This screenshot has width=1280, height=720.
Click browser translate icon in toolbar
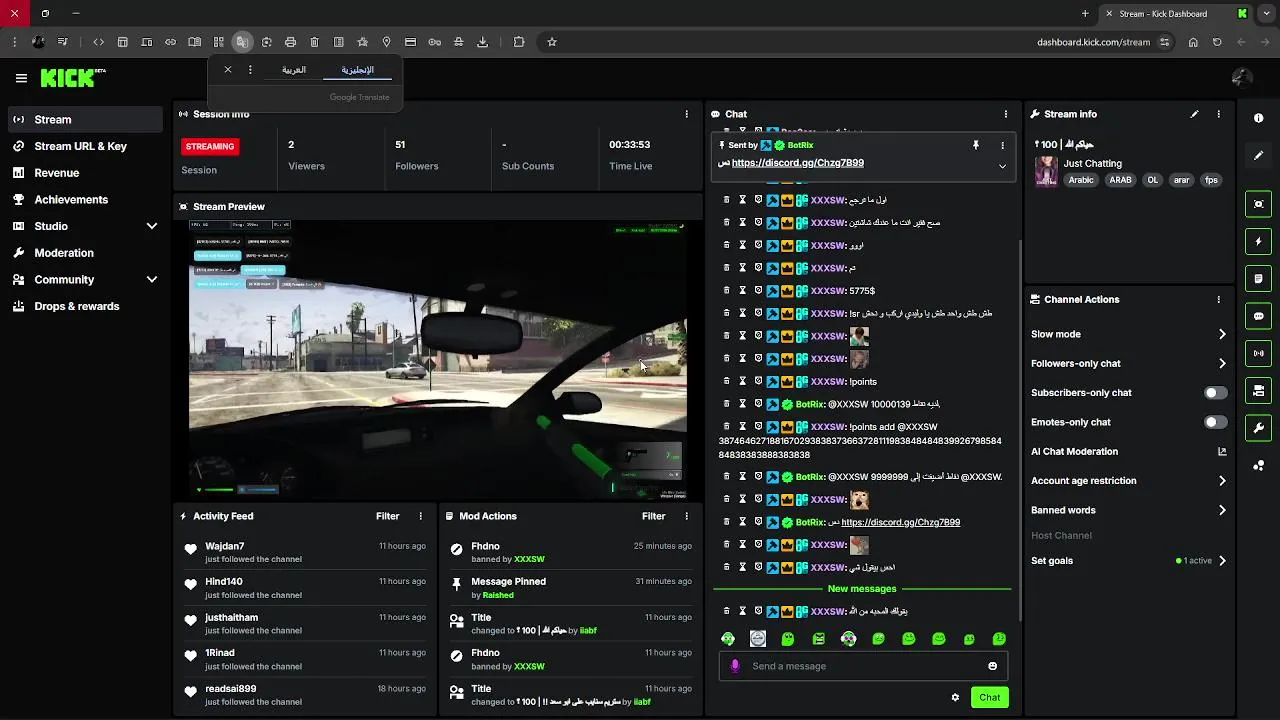click(242, 42)
